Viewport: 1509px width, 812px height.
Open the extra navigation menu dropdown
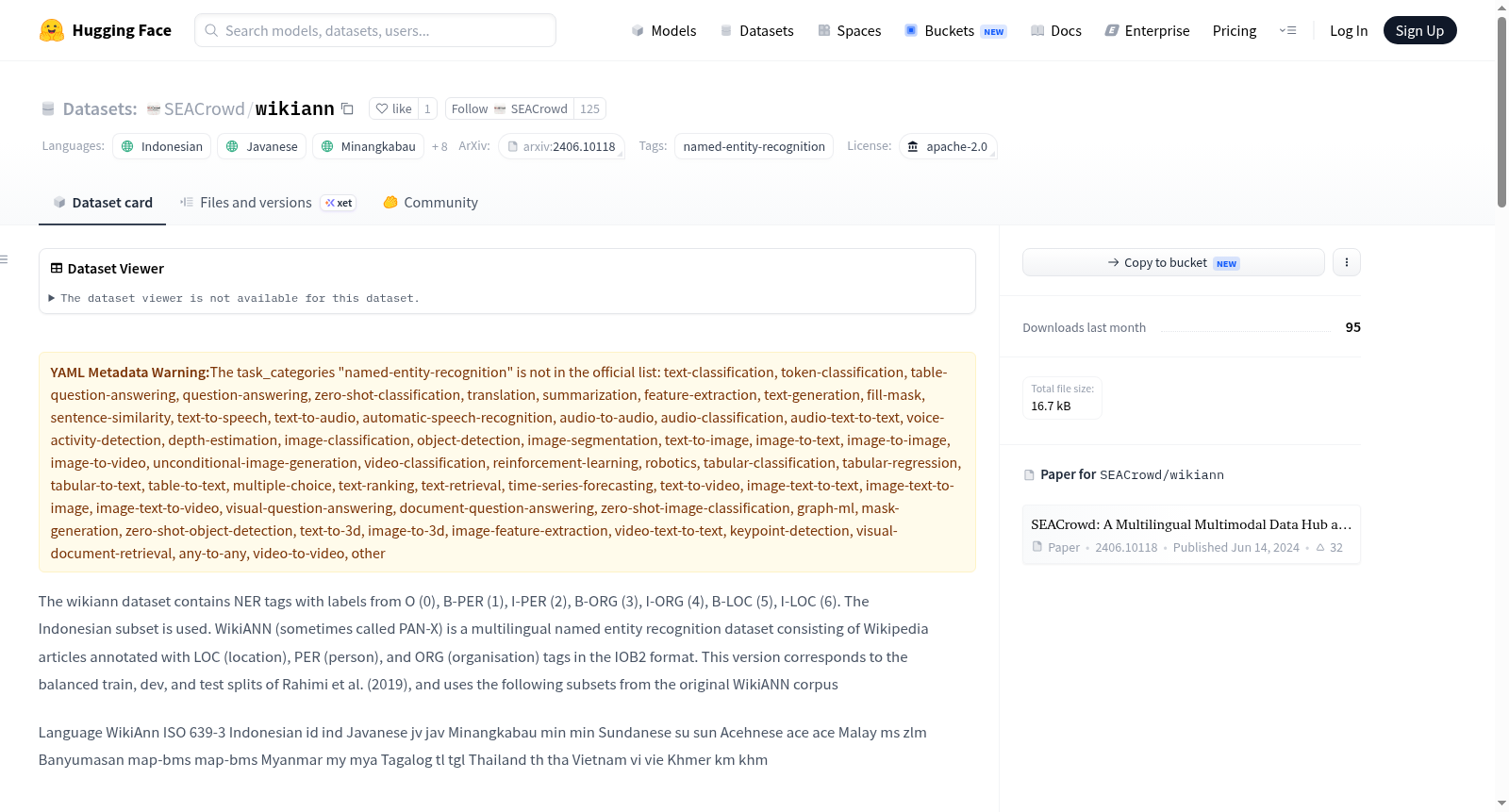click(x=1287, y=30)
